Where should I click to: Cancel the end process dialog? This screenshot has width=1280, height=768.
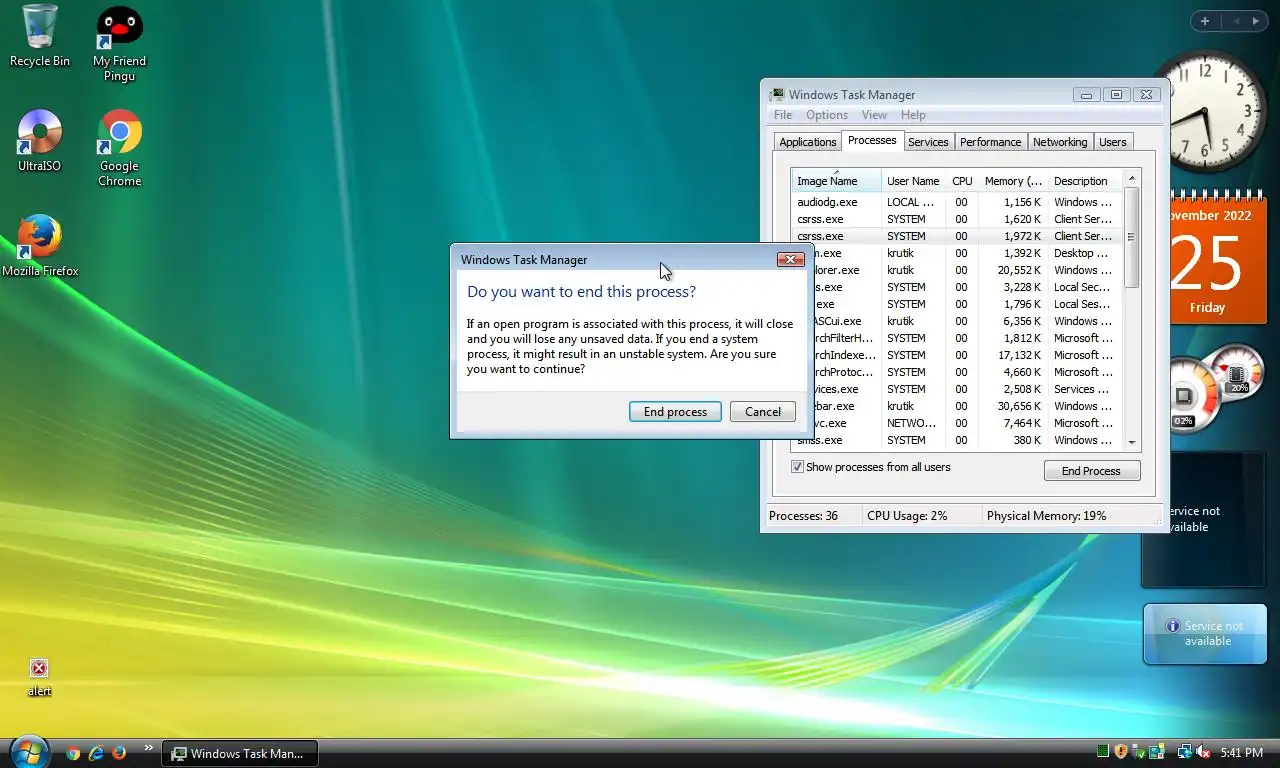click(763, 412)
